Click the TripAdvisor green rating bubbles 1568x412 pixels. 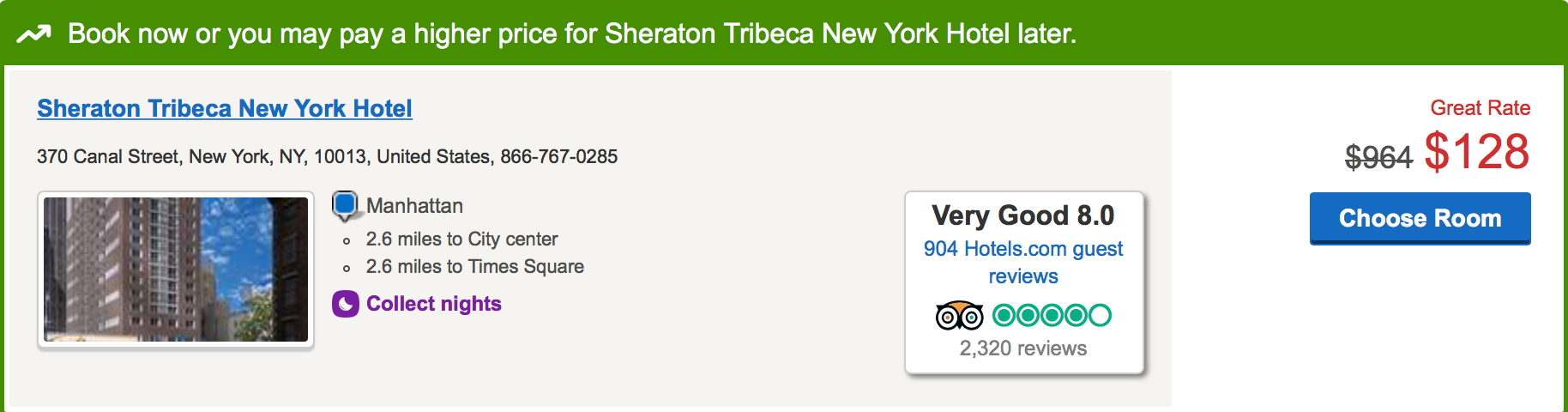pyautogui.click(x=1052, y=316)
